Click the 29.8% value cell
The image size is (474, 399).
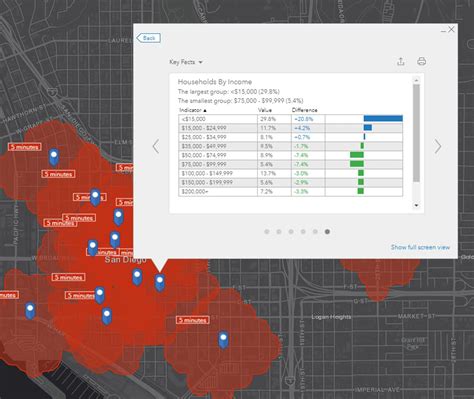click(x=274, y=119)
